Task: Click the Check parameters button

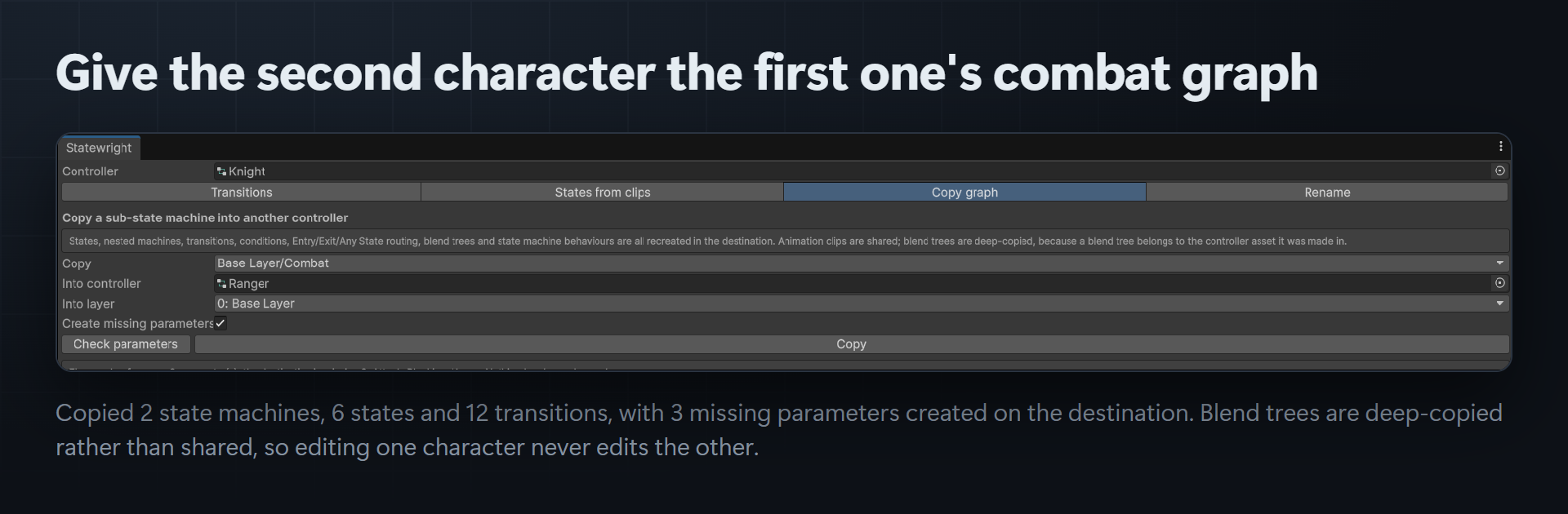Action: [126, 344]
